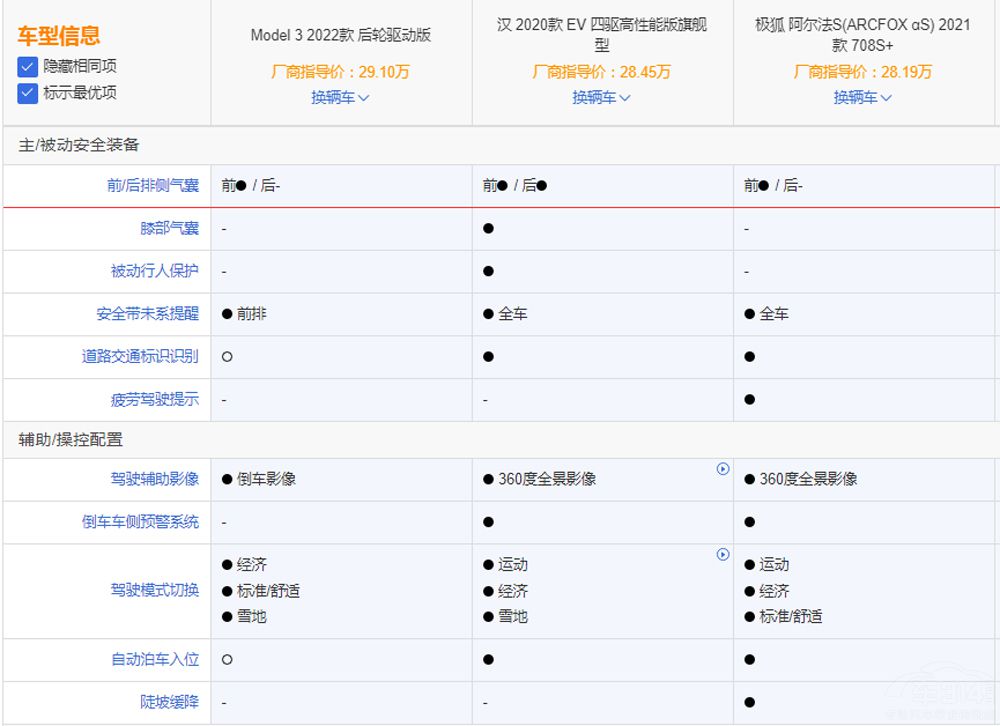
Task: Open the 自动泊车入位 link
Action: click(154, 660)
